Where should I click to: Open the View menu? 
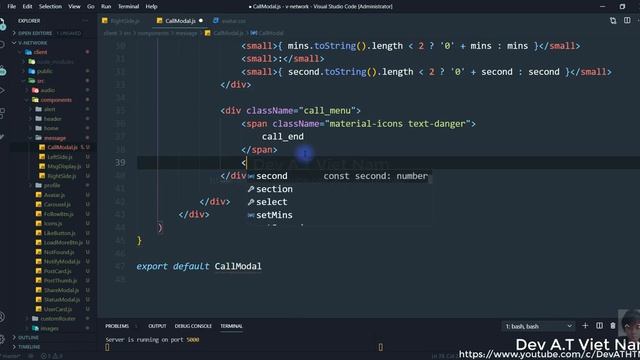[74, 7]
